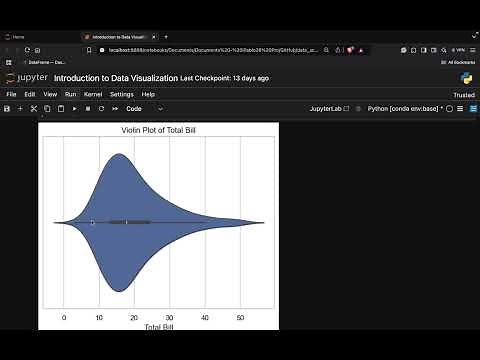Click the browser home icon beside reload
The height and width of the screenshot is (360, 480).
38,51
